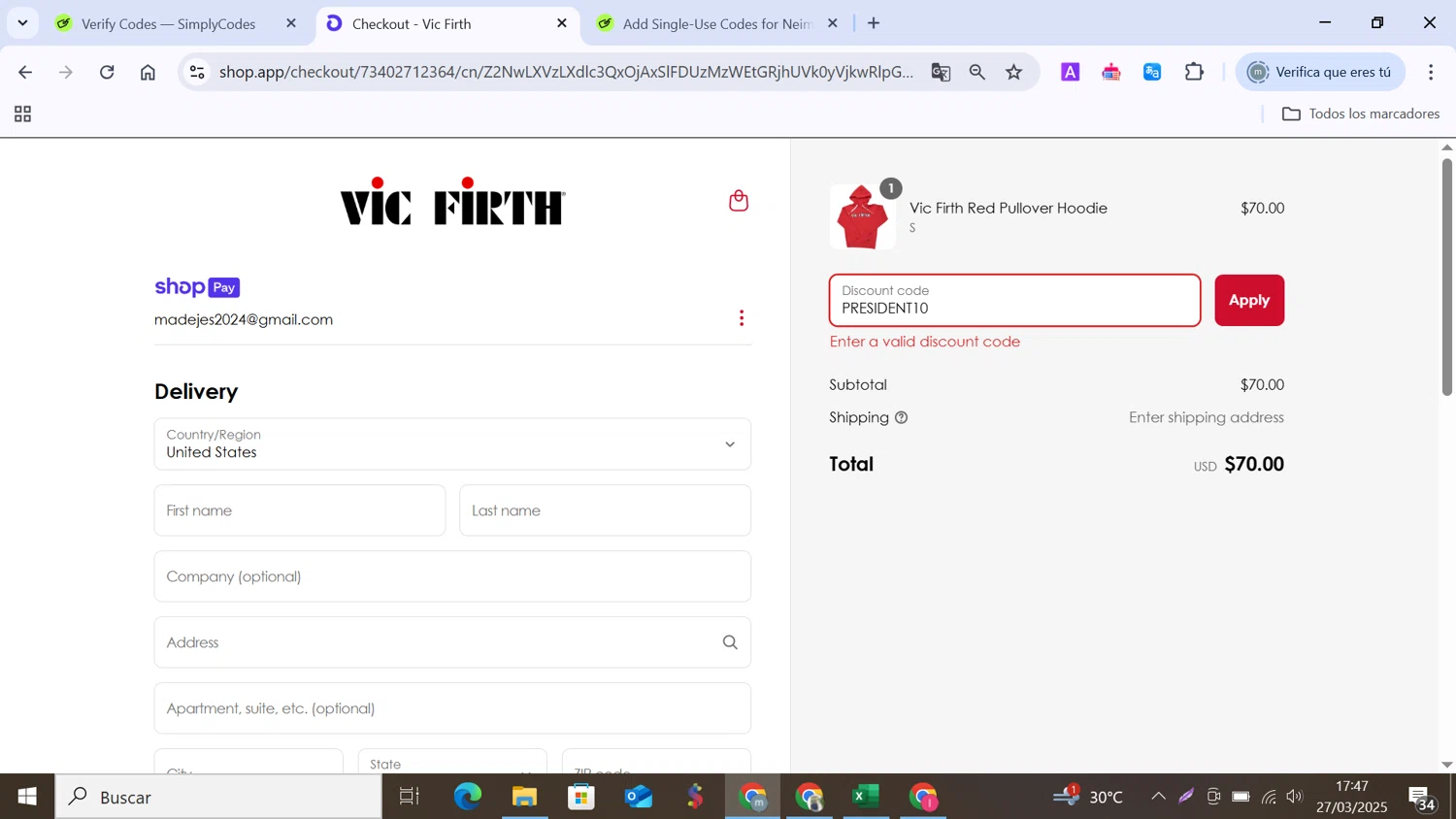Go to the browser home page
Viewport: 1456px width, 819px height.
coord(148,72)
